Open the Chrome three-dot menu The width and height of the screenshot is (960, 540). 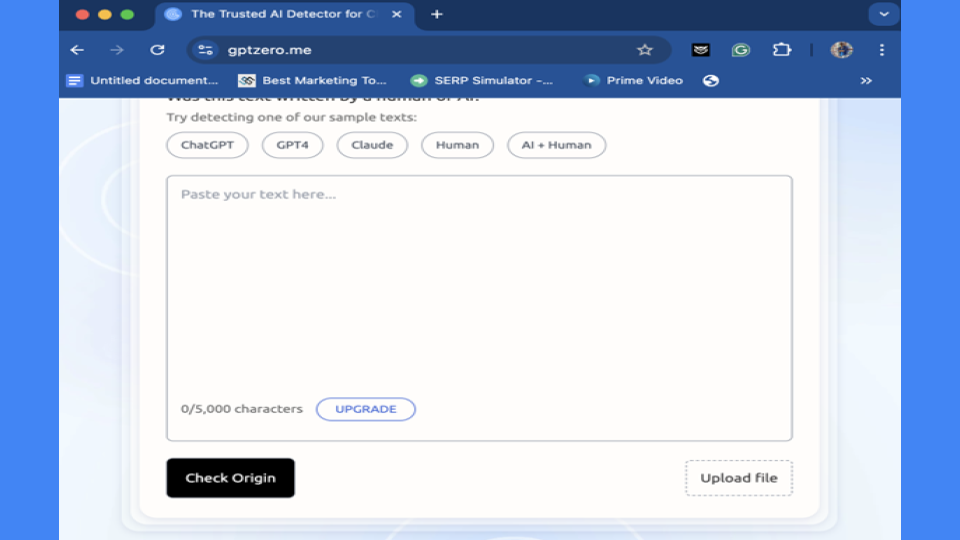882,50
